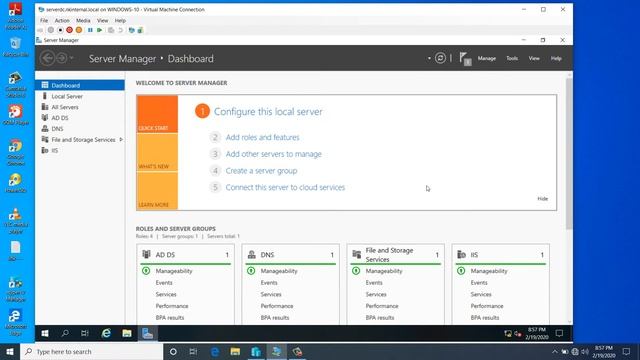The height and width of the screenshot is (360, 640).
Task: Click the green Reset/Play VM toolbar icon
Action: [100, 30]
